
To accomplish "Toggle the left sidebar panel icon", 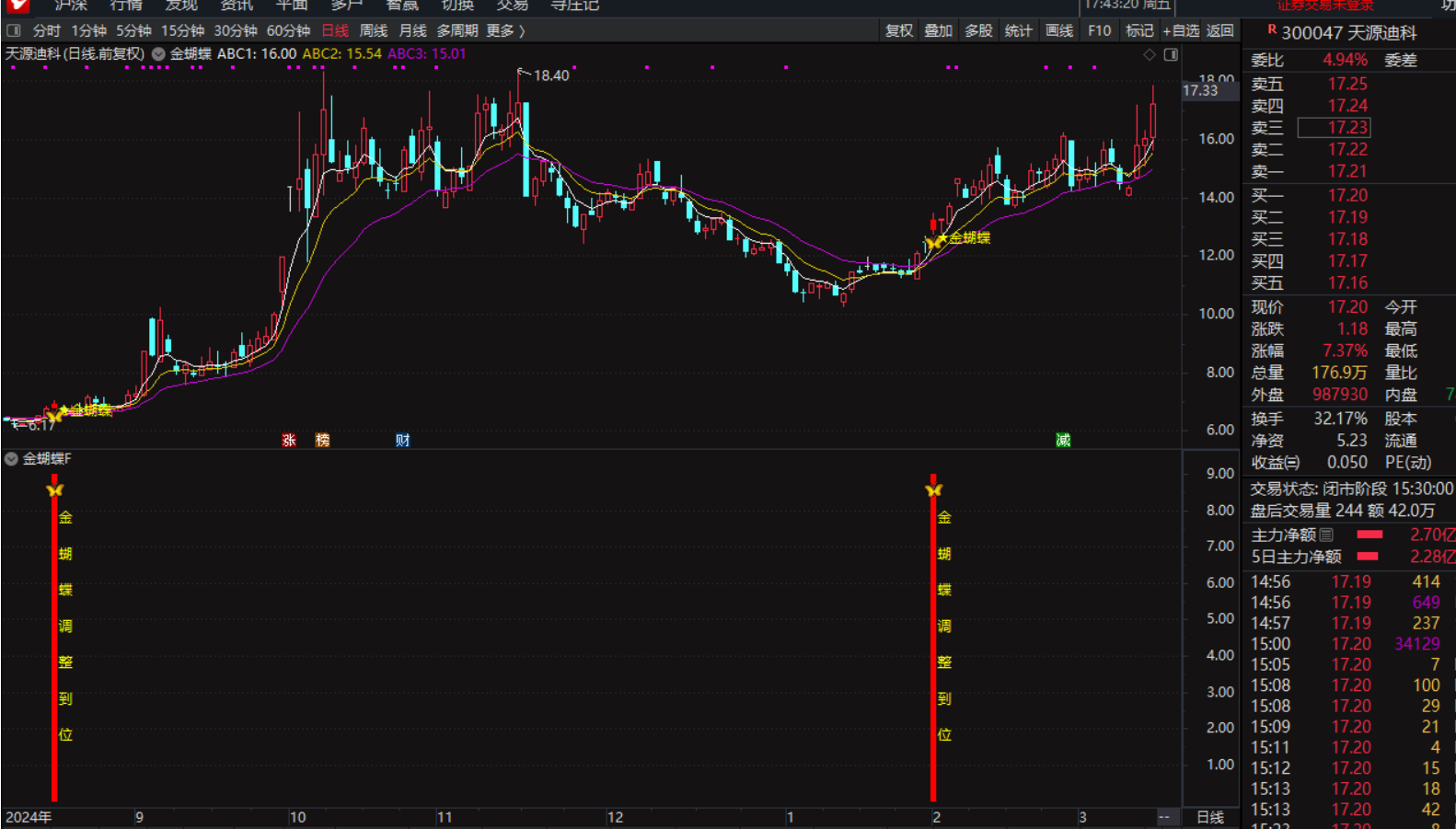I will pos(14,30).
